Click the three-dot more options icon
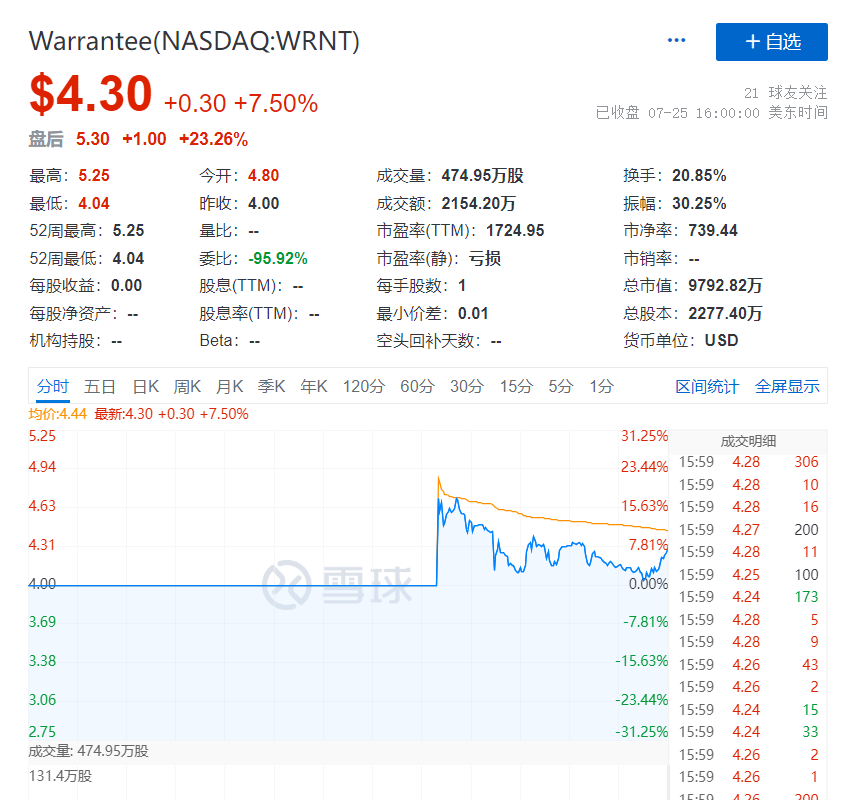The height and width of the screenshot is (800, 848). click(x=677, y=41)
